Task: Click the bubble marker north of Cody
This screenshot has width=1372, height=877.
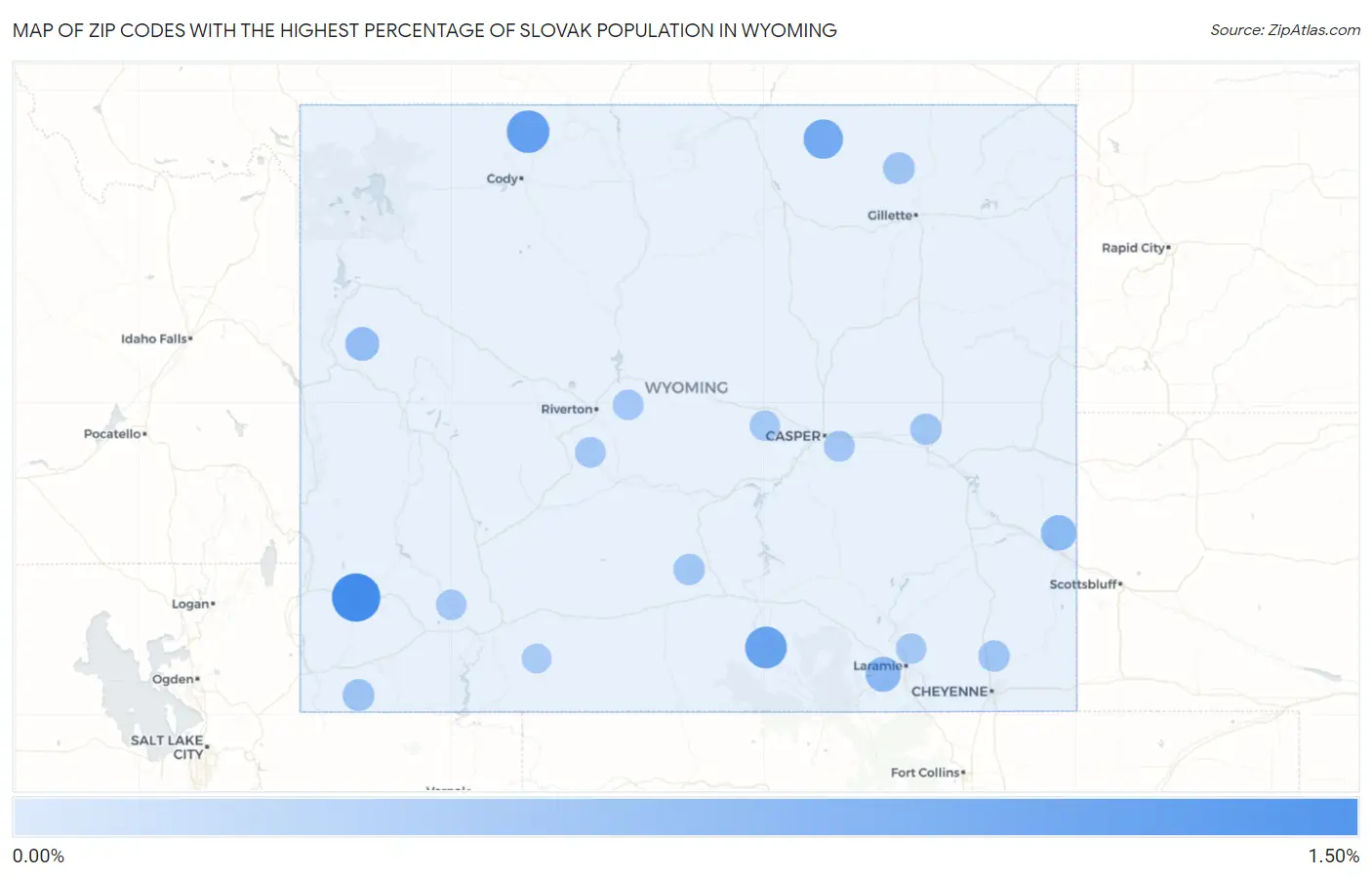Action: click(x=528, y=132)
